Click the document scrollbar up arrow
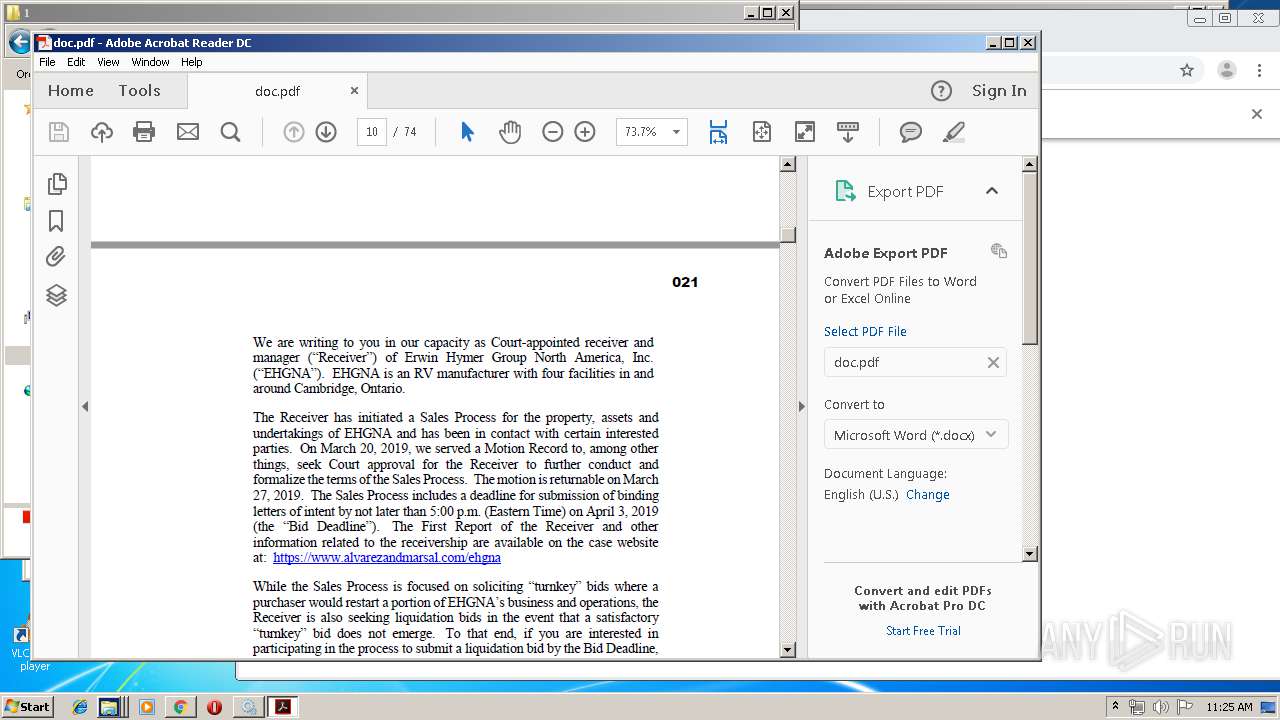This screenshot has width=1280, height=720. (787, 164)
